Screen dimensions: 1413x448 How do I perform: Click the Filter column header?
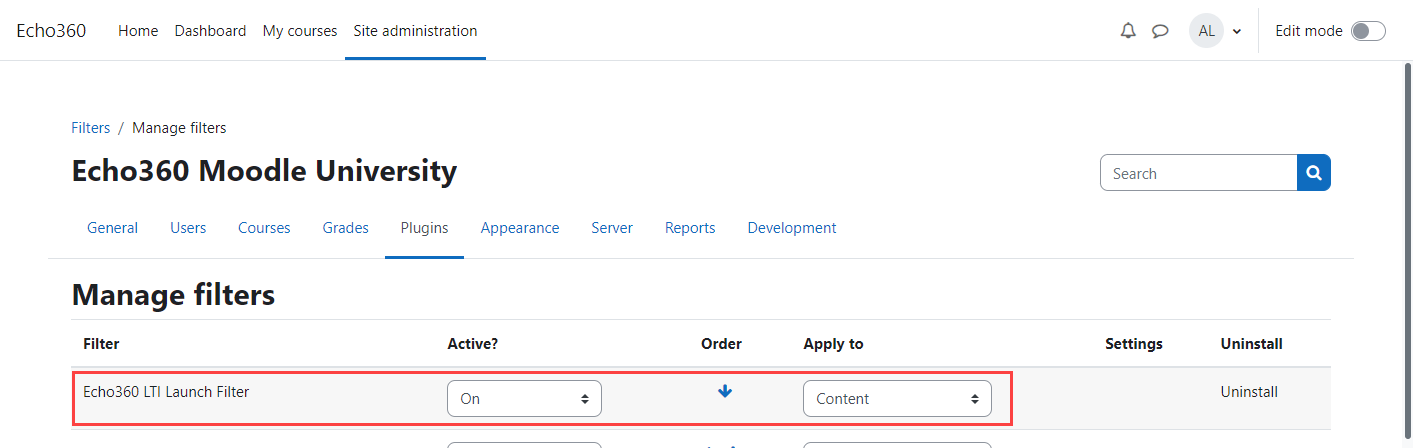101,344
